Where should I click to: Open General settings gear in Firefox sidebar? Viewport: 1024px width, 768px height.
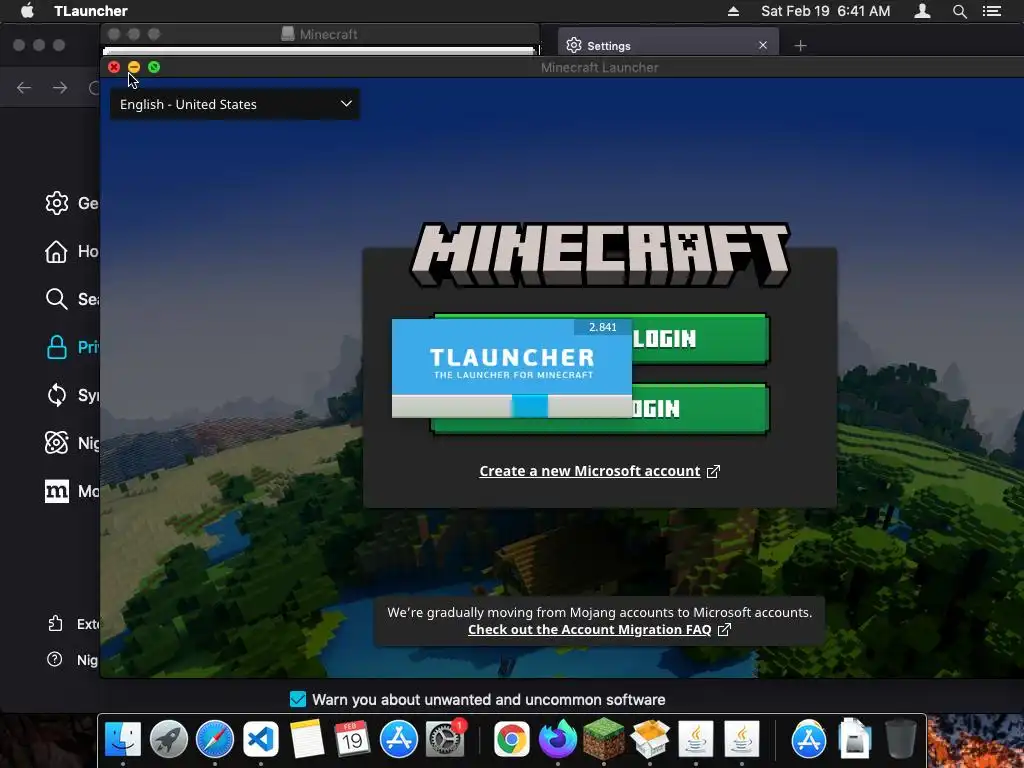tap(57, 203)
